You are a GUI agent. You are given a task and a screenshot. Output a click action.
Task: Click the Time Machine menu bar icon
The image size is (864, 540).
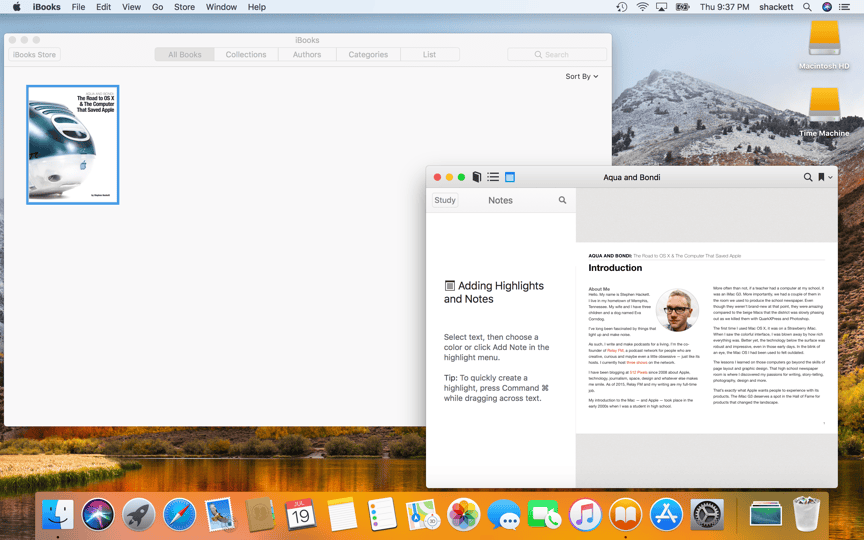tap(622, 7)
